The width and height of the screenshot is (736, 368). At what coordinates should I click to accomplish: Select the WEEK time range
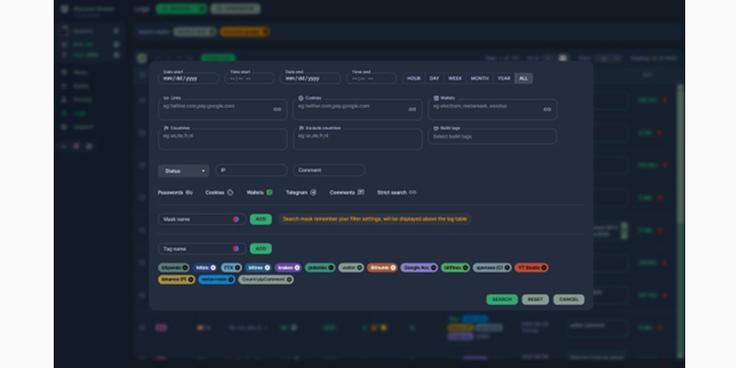pyautogui.click(x=455, y=78)
